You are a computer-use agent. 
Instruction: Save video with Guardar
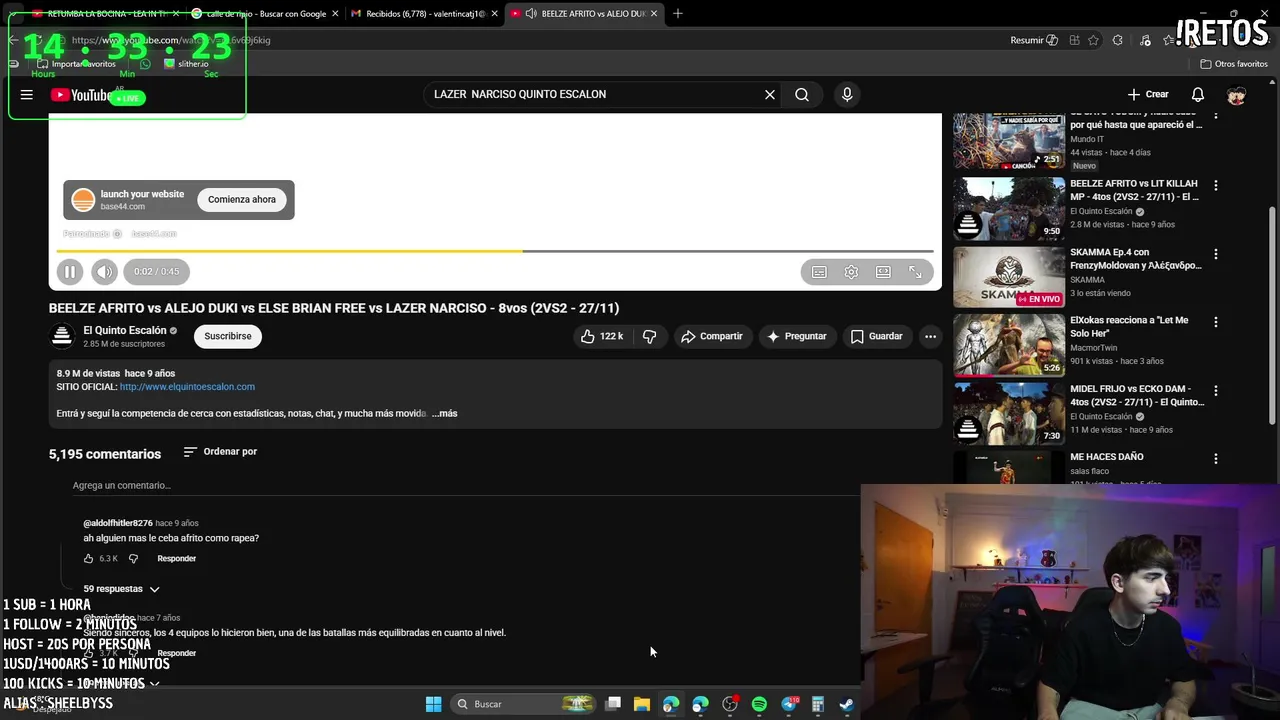point(876,336)
